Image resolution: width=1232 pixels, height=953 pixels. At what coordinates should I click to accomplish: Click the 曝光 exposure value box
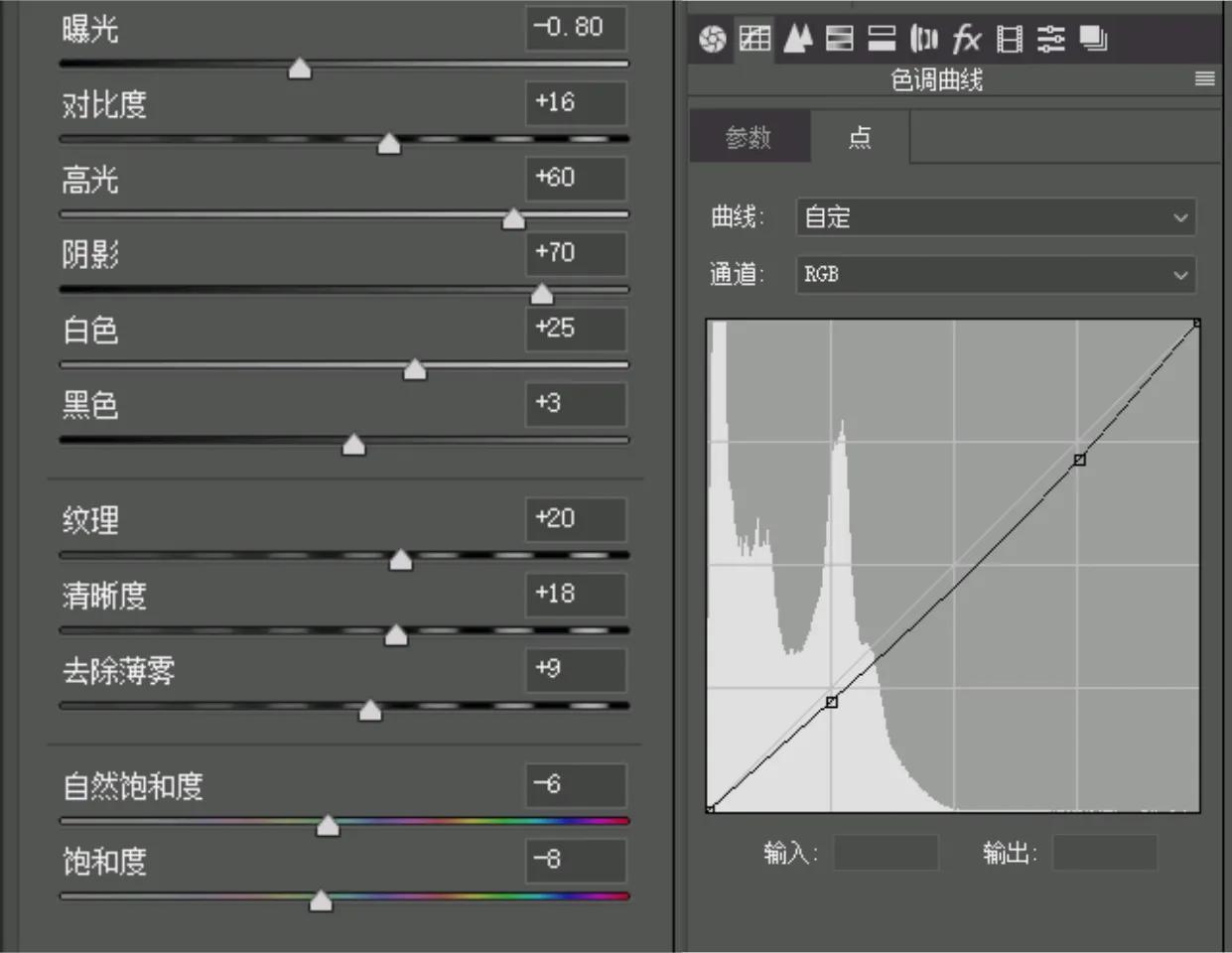coord(576,29)
